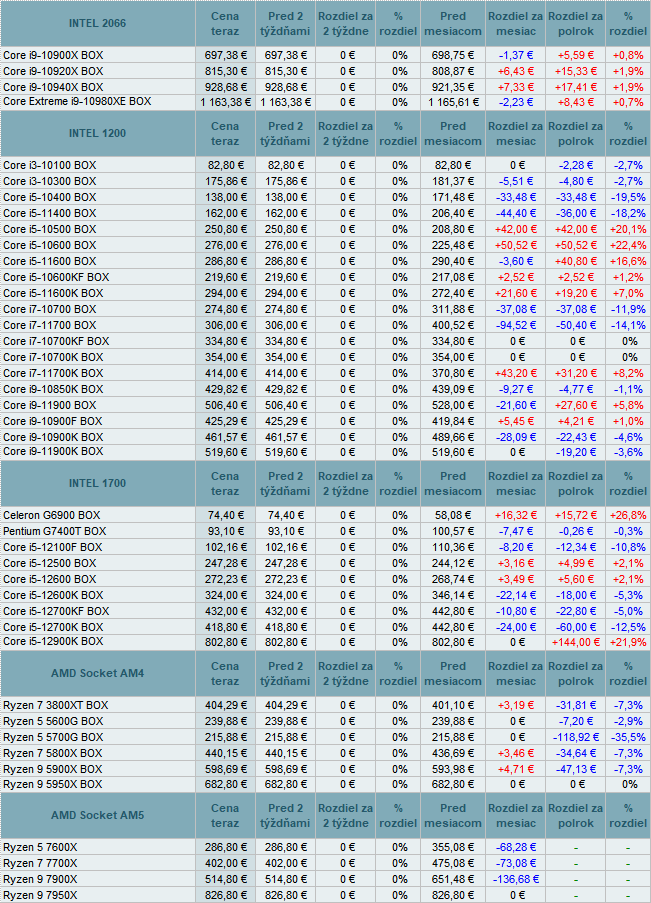Click the Pentium G7400T BOX entry
Screen dimensions: 651x903
tap(55, 532)
